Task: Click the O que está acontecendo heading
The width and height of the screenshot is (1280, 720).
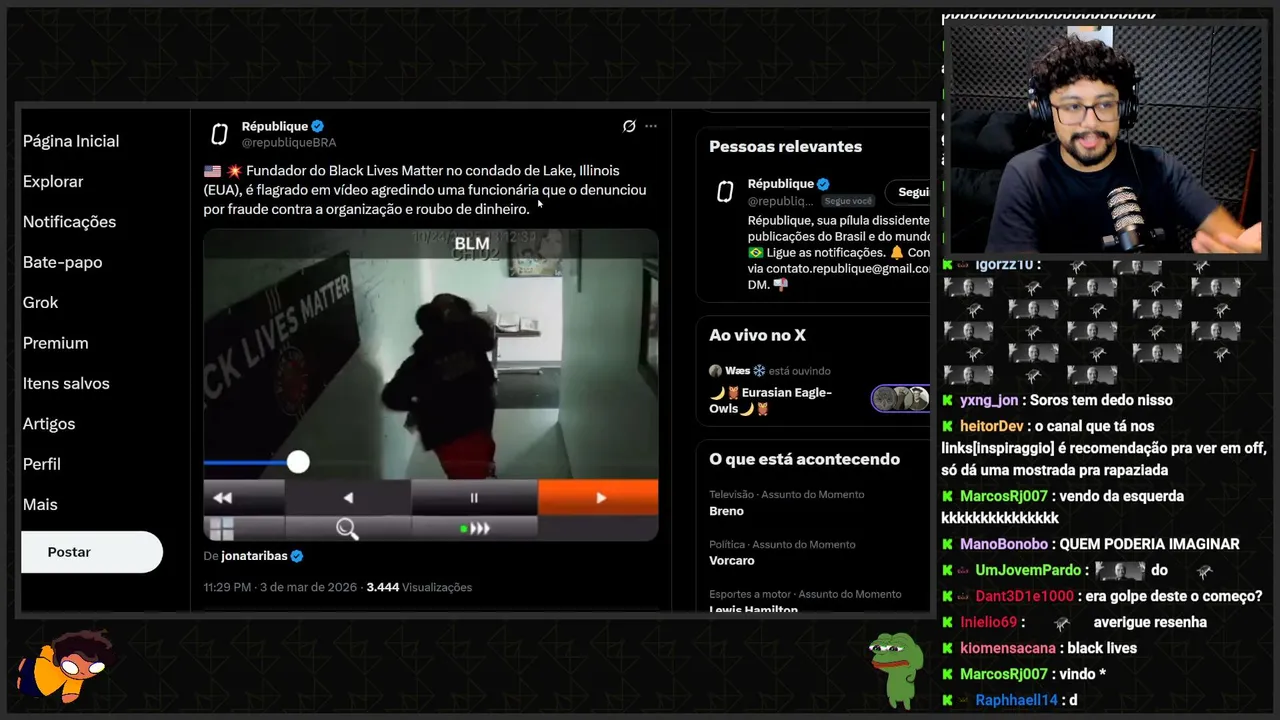Action: point(804,459)
